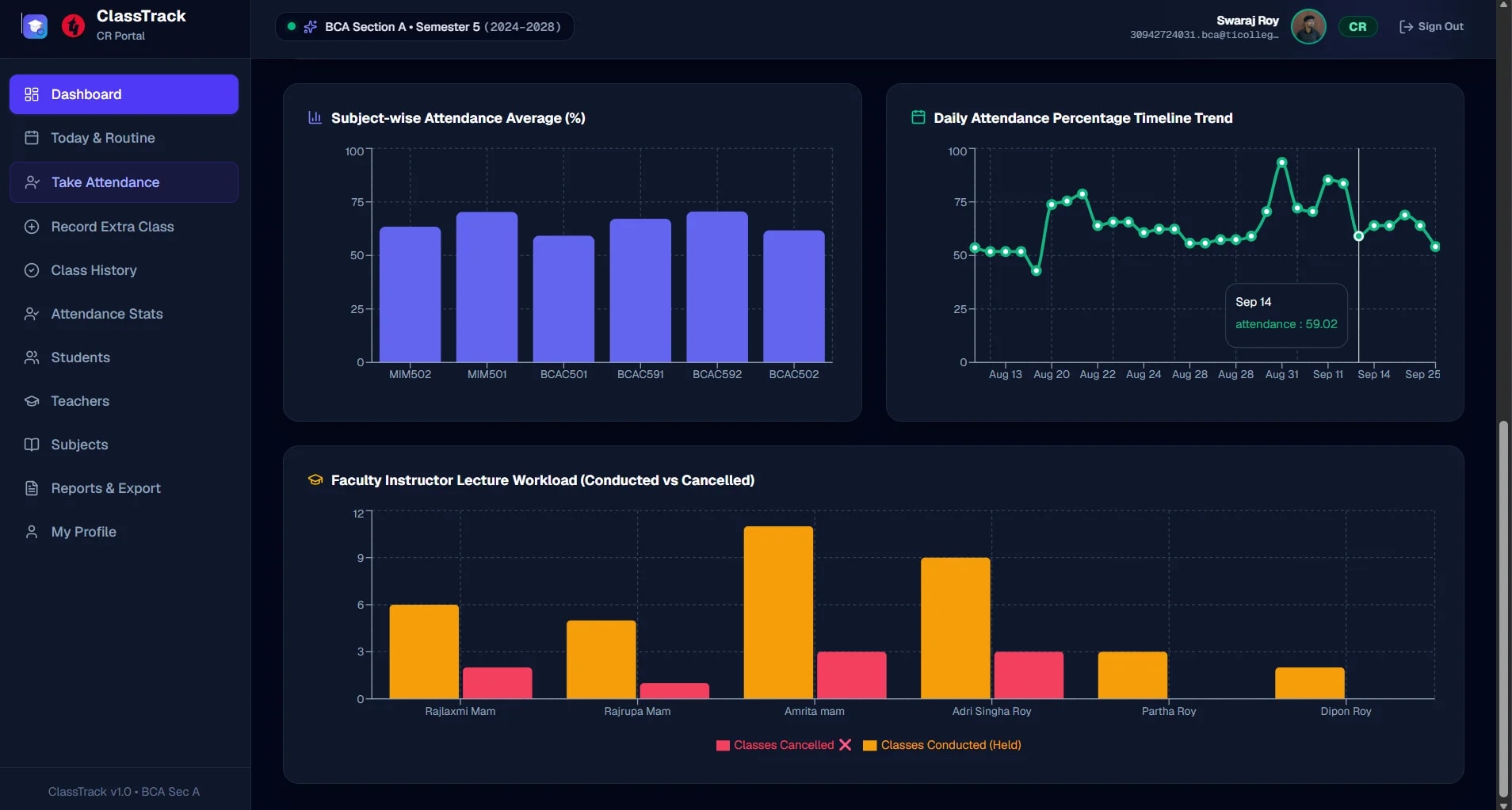Click the Today & Routine calendar icon
1512x810 pixels.
click(x=32, y=138)
